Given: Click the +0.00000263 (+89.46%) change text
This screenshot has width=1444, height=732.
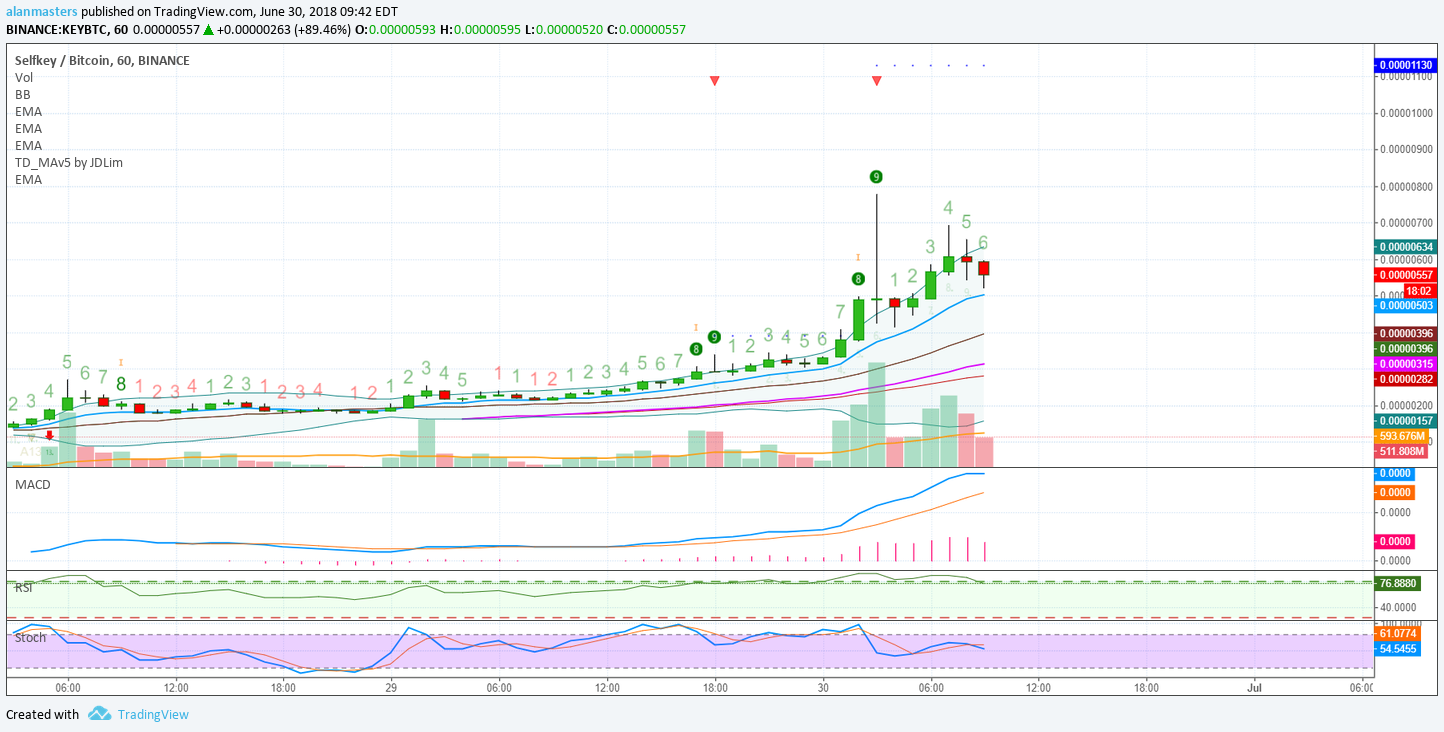Looking at the screenshot, I should [284, 30].
